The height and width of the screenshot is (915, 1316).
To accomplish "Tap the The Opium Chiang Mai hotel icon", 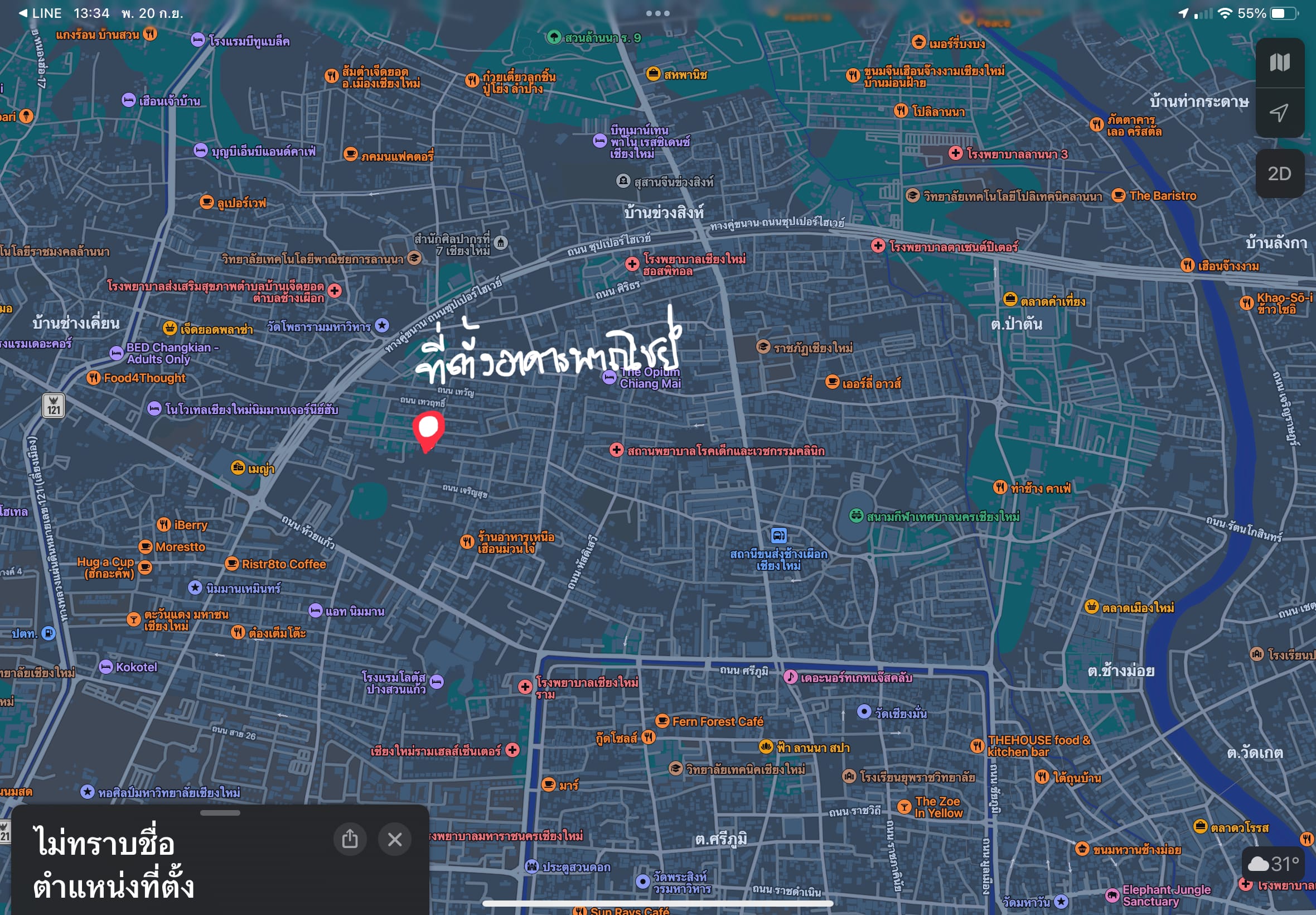I will 609,377.
